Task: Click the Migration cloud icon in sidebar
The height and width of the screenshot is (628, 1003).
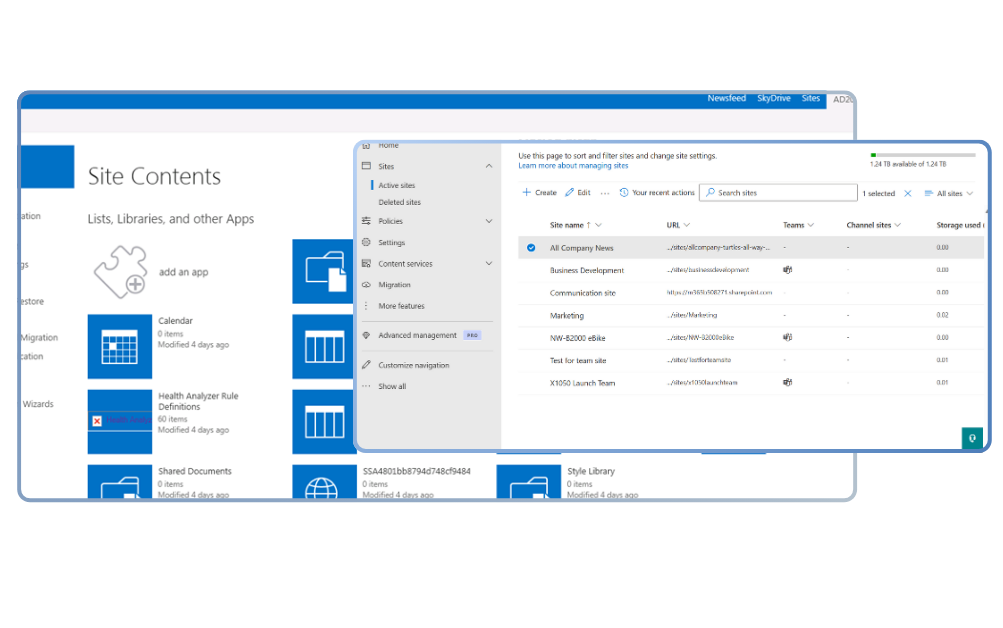Action: [367, 285]
